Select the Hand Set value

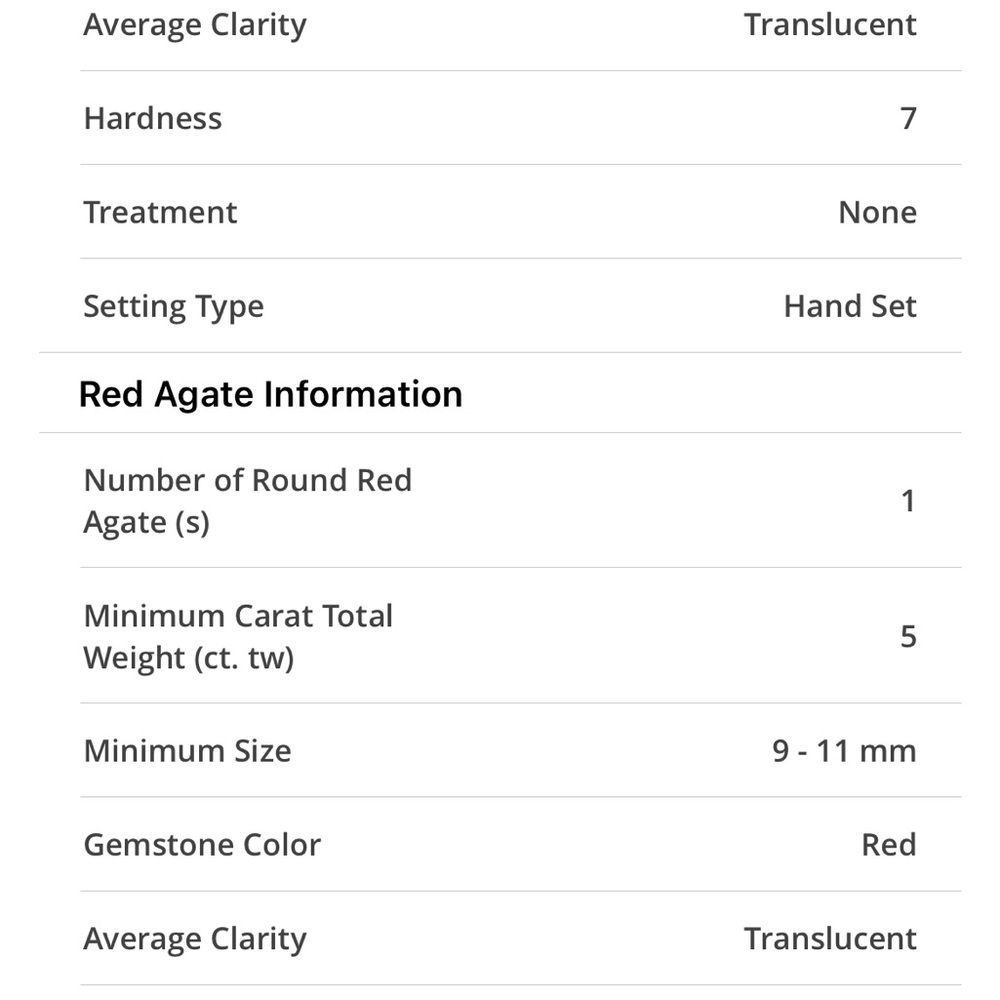pos(850,305)
